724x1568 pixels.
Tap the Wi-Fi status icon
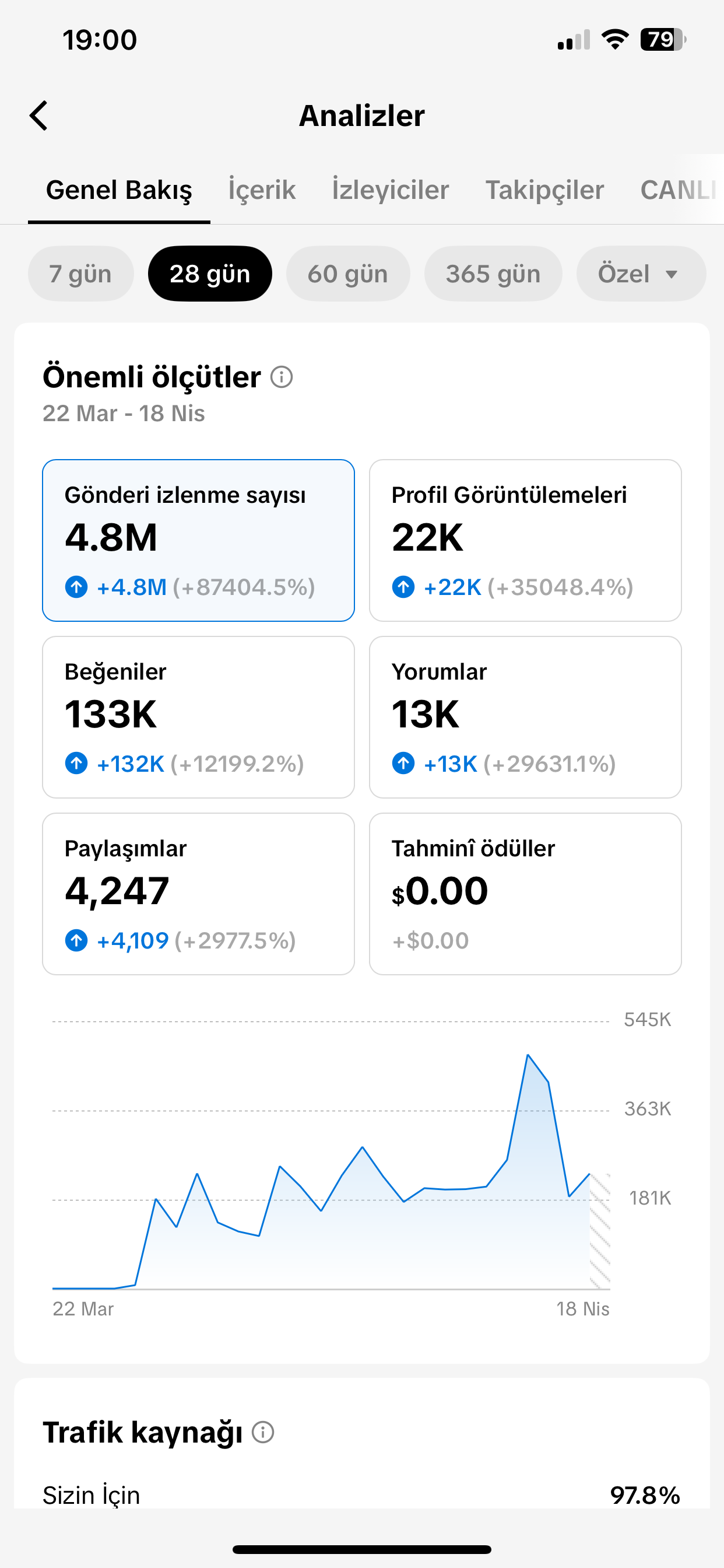(x=615, y=40)
